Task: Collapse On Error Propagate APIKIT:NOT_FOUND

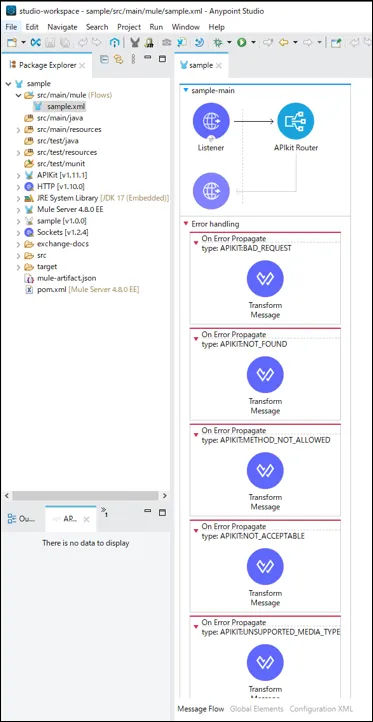Action: coord(196,338)
